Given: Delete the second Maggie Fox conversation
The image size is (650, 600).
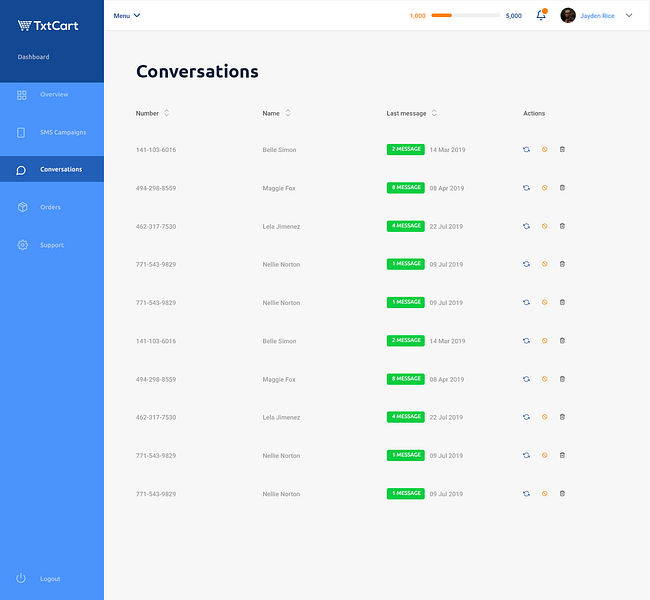Looking at the screenshot, I should [x=562, y=379].
